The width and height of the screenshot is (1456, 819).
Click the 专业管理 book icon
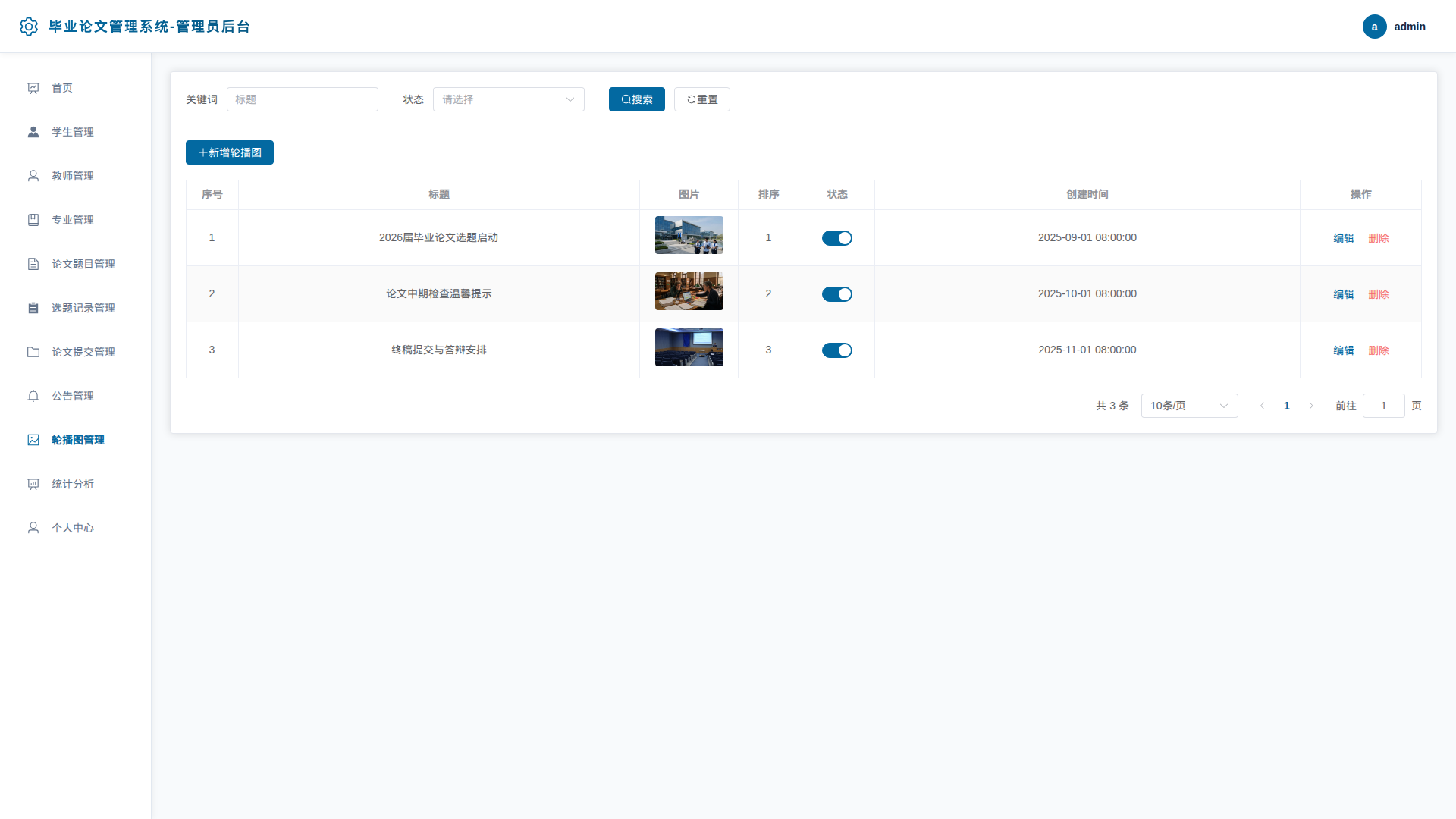[x=33, y=220]
